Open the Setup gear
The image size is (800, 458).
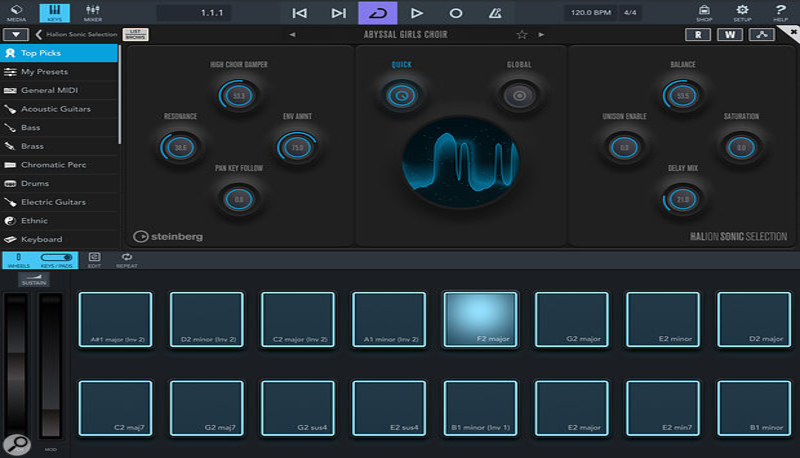742,13
